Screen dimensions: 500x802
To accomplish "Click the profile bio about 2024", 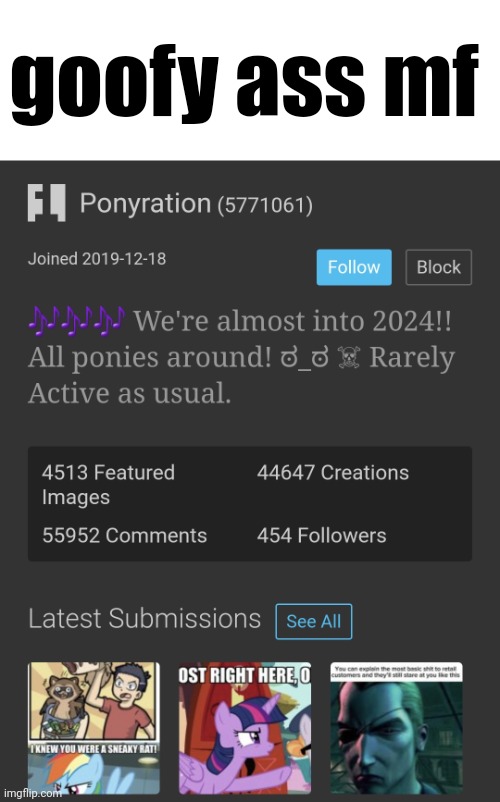I will pyautogui.click(x=241, y=357).
